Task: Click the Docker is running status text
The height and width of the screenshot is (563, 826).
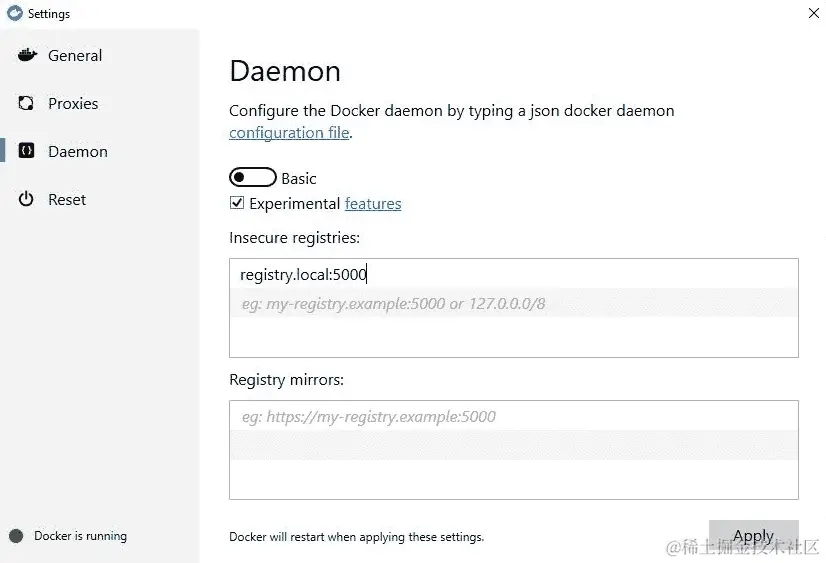Action: pos(81,536)
